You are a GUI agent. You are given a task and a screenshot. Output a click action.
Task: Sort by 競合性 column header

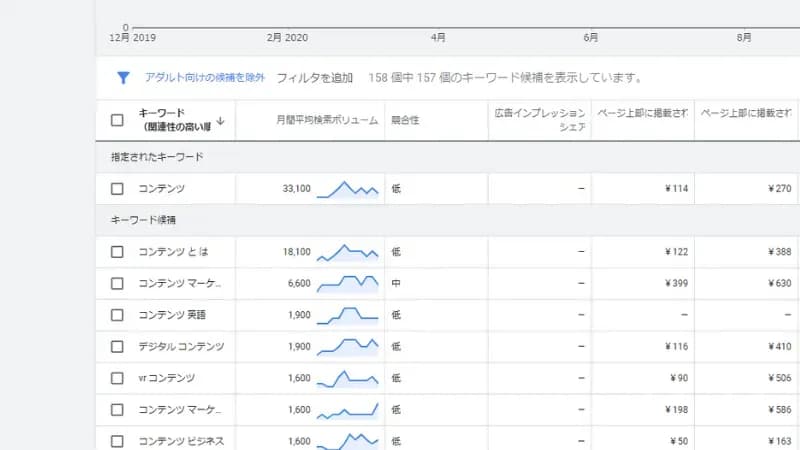[x=405, y=120]
